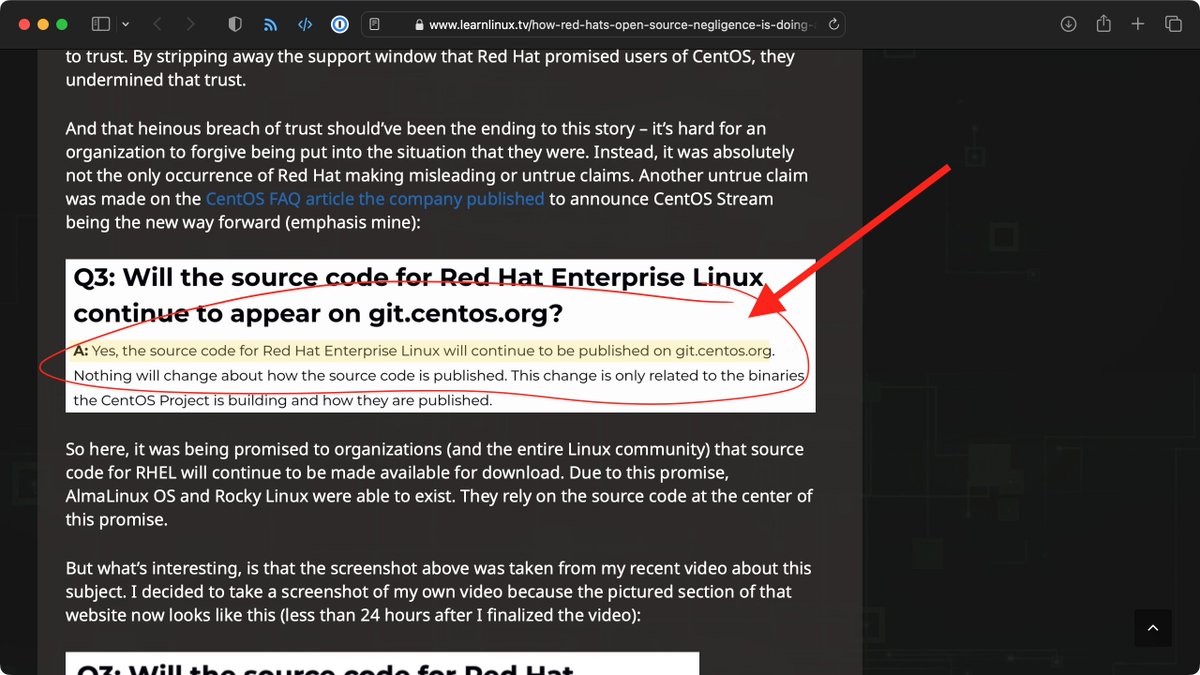Click the RSS feed extension icon
1200x675 pixels.
(270, 24)
